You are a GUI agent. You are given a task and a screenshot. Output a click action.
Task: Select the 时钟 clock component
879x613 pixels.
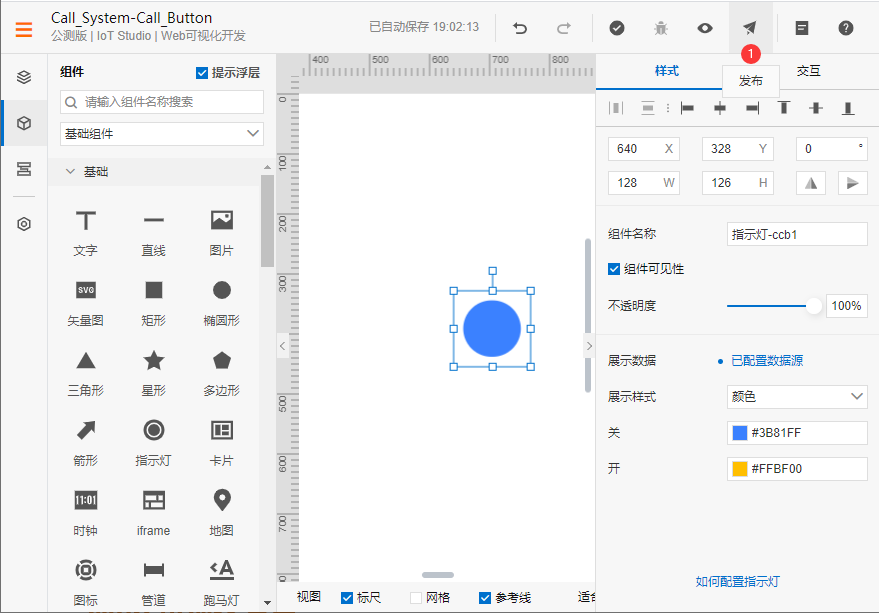[x=86, y=513]
